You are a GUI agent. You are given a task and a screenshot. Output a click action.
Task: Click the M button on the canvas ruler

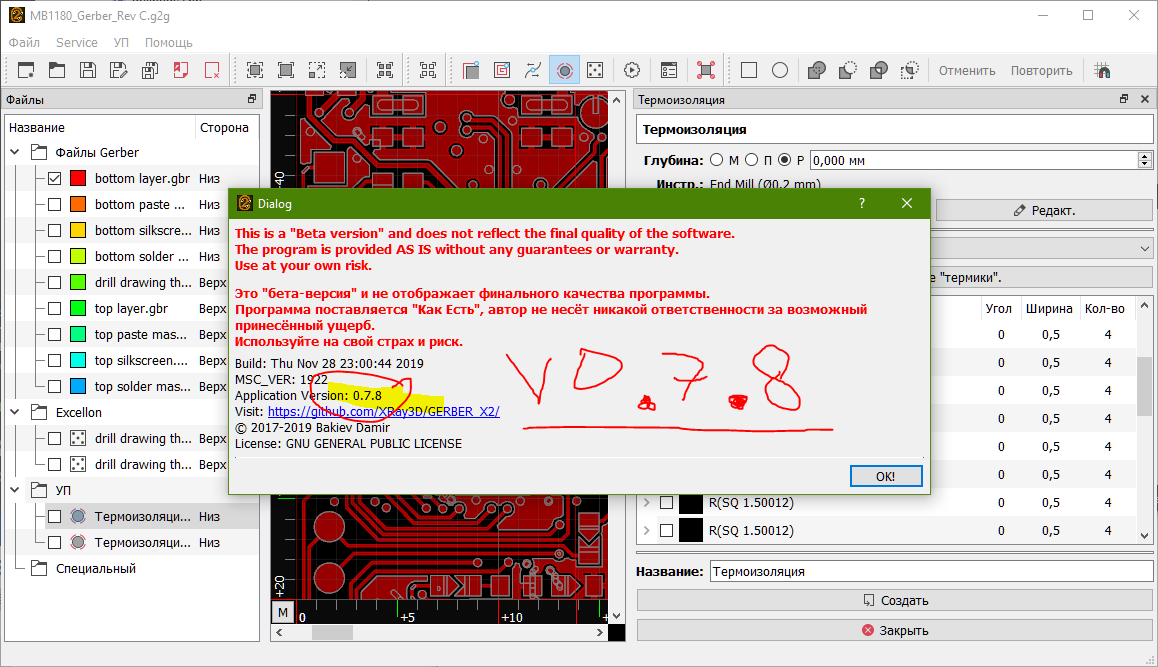[x=283, y=612]
